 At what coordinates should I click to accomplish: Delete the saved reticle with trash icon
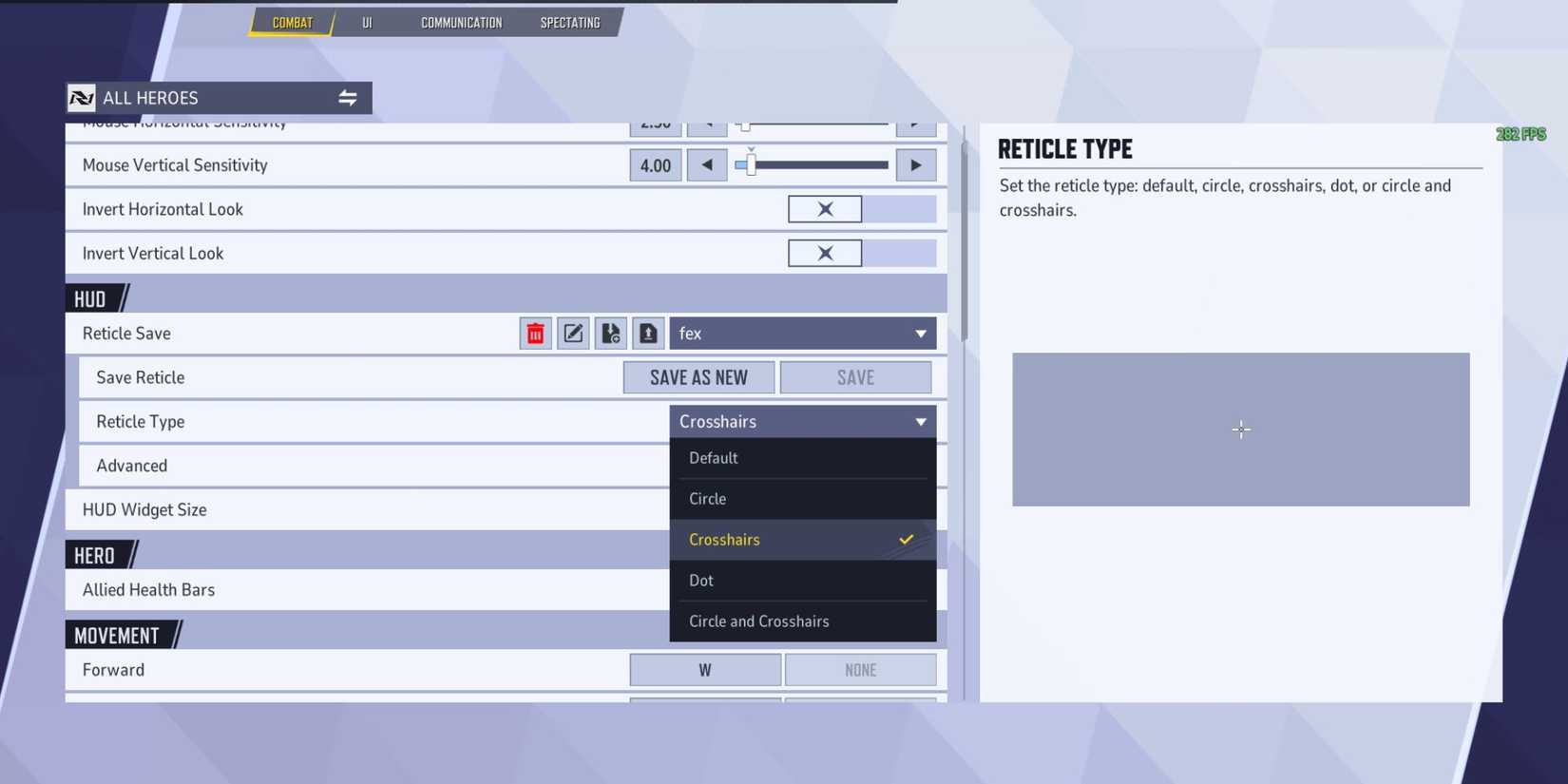click(x=535, y=334)
